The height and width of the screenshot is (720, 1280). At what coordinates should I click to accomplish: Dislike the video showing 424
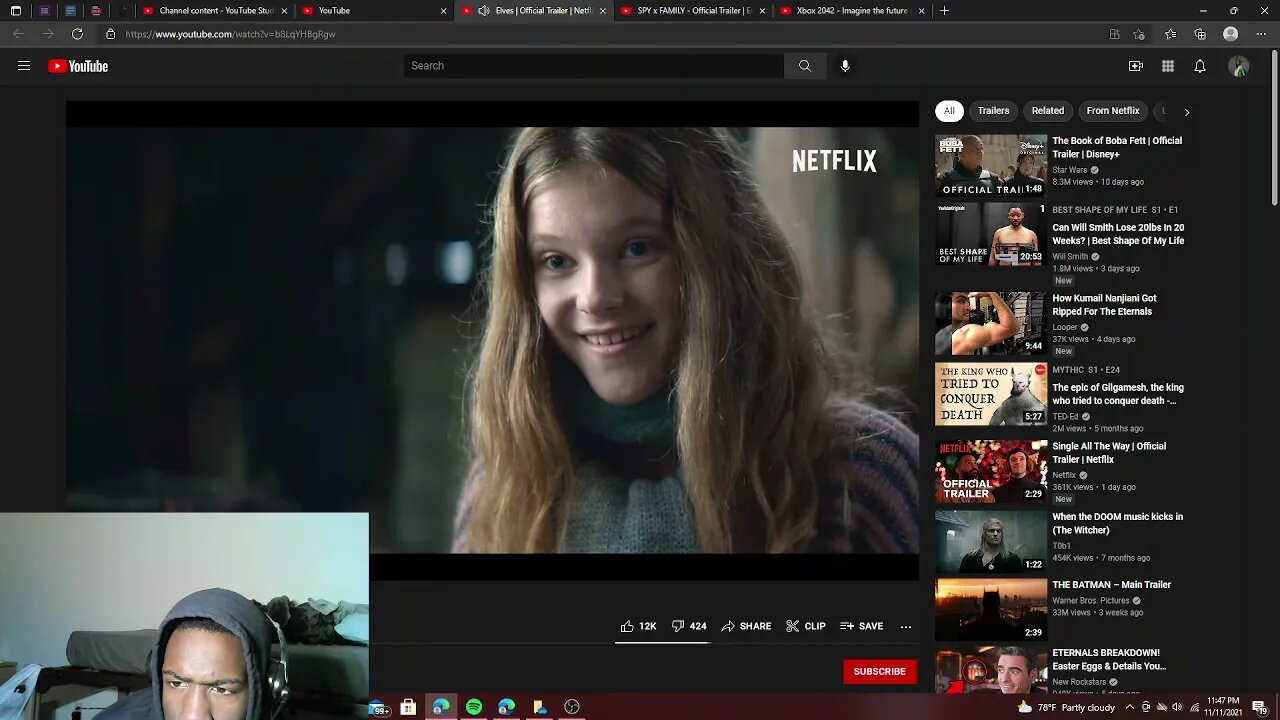tap(688, 626)
